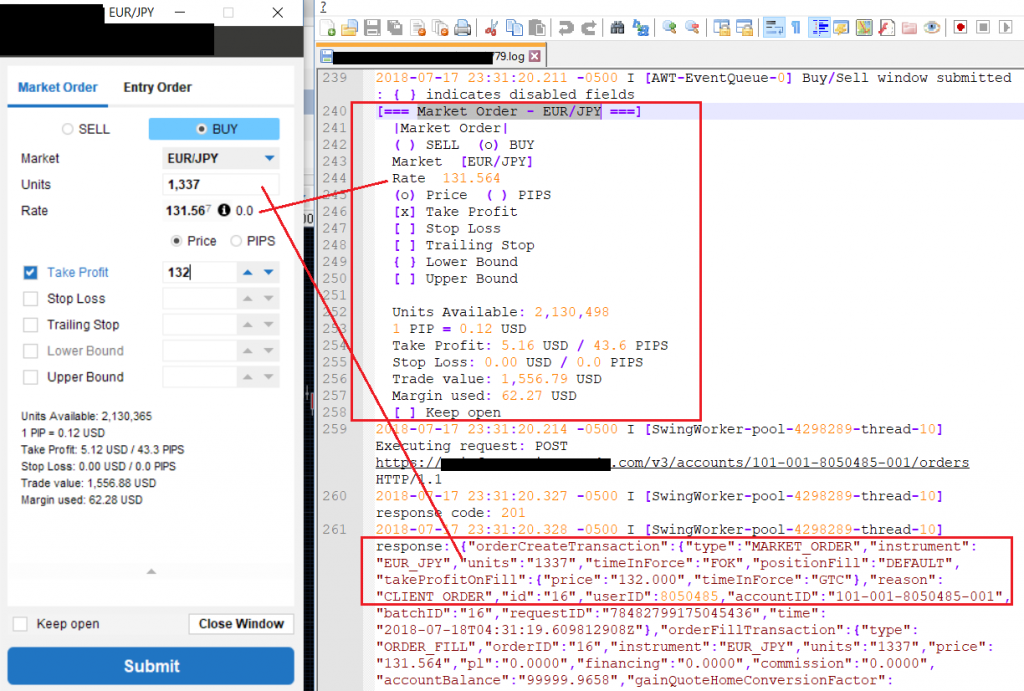Viewport: 1024px width, 691px height.
Task: Copy selection using toolbar icon
Action: click(515, 27)
